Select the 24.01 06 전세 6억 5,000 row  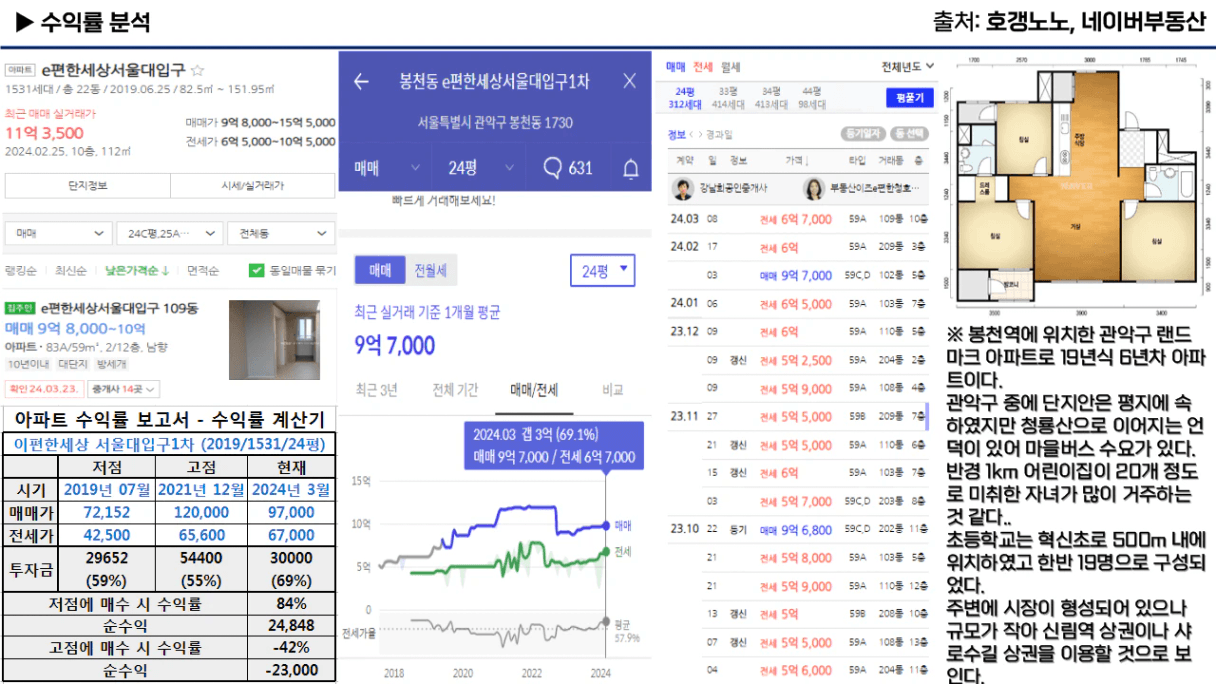coord(798,304)
